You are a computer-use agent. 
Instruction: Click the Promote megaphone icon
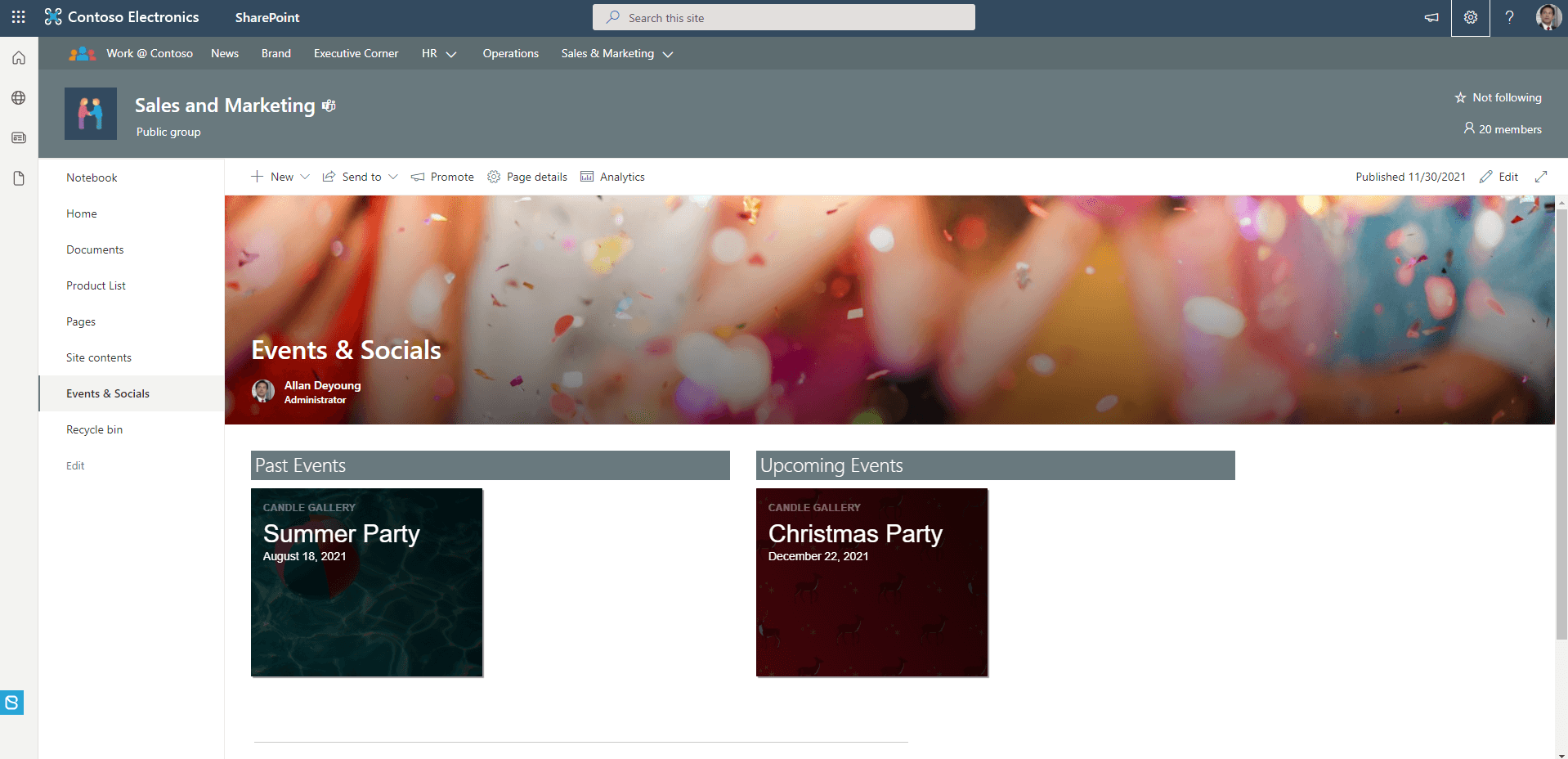[418, 177]
